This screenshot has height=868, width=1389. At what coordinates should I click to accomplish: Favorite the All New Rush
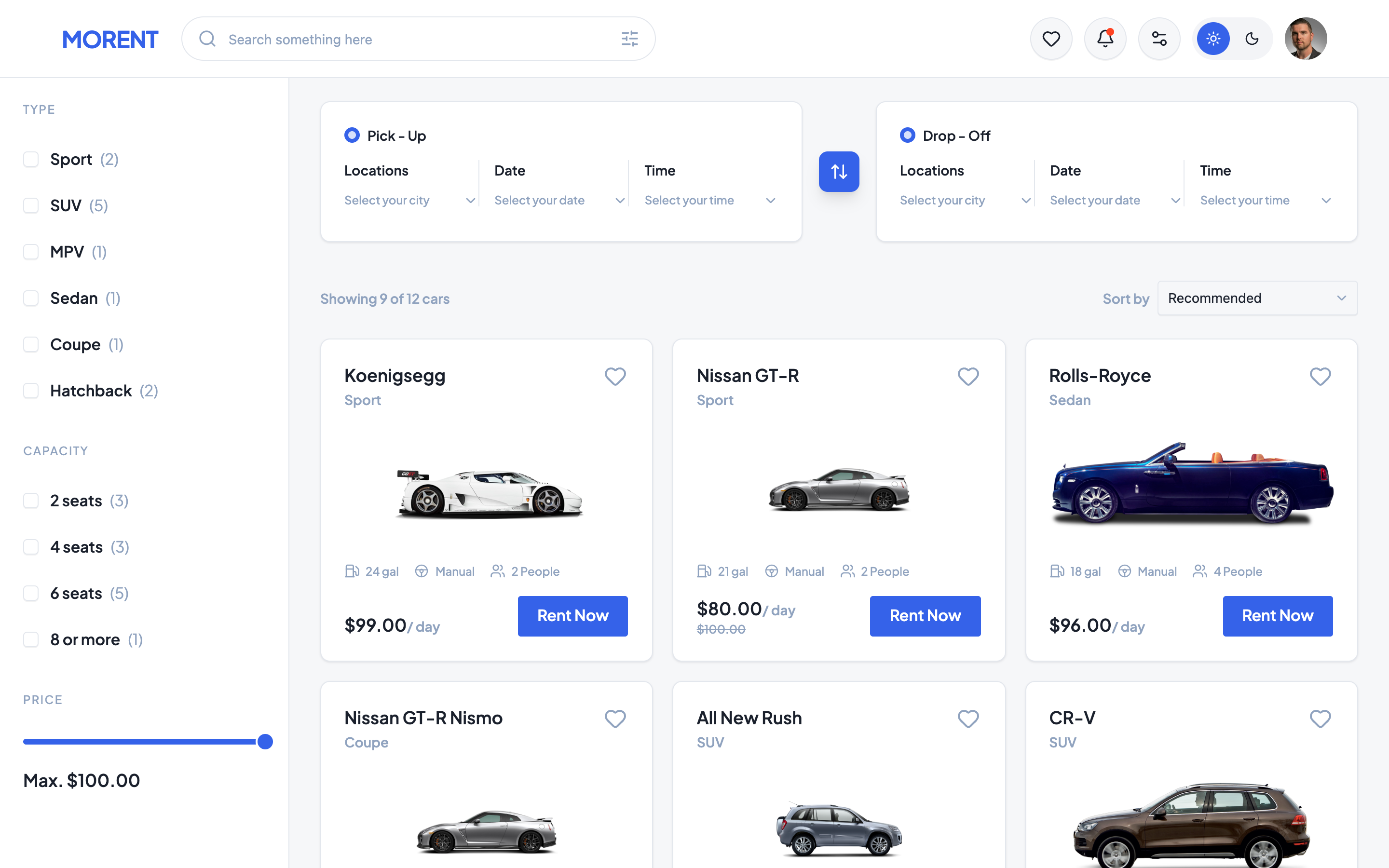967,719
